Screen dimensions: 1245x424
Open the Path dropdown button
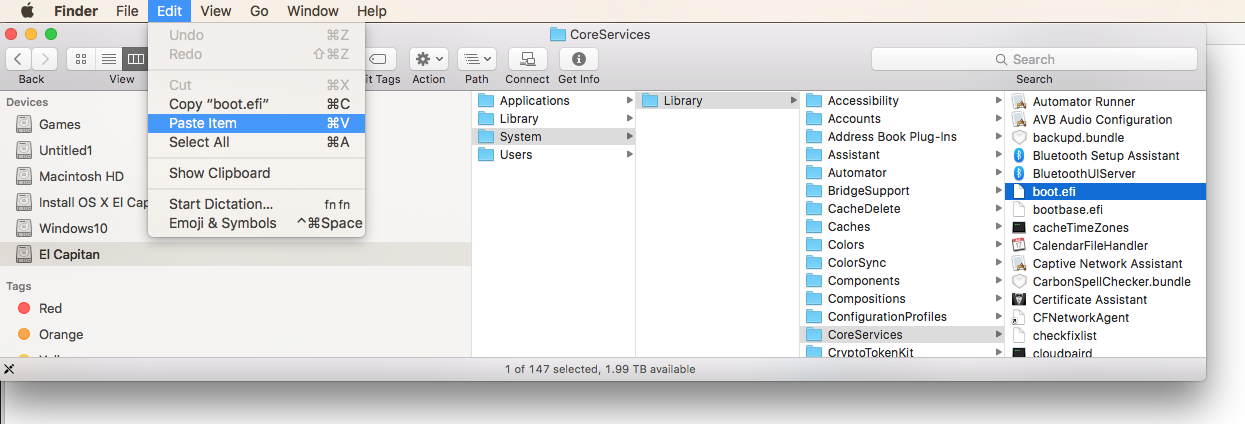477,59
